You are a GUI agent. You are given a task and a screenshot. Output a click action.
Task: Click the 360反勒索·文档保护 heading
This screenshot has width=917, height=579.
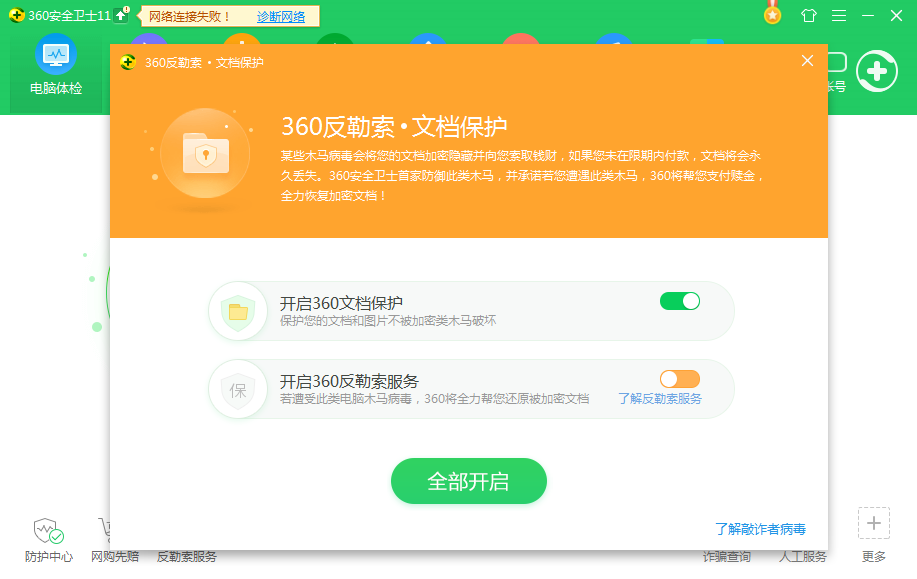coord(394,127)
